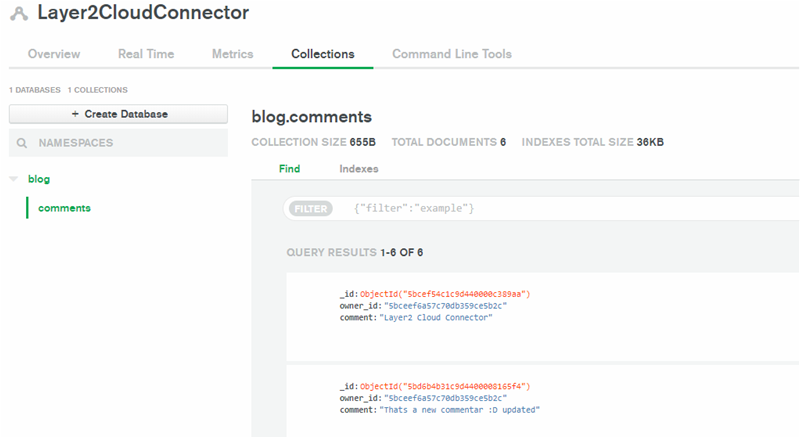Open the Command Line Tools tab
Image resolution: width=800 pixels, height=438 pixels.
pyautogui.click(x=452, y=54)
